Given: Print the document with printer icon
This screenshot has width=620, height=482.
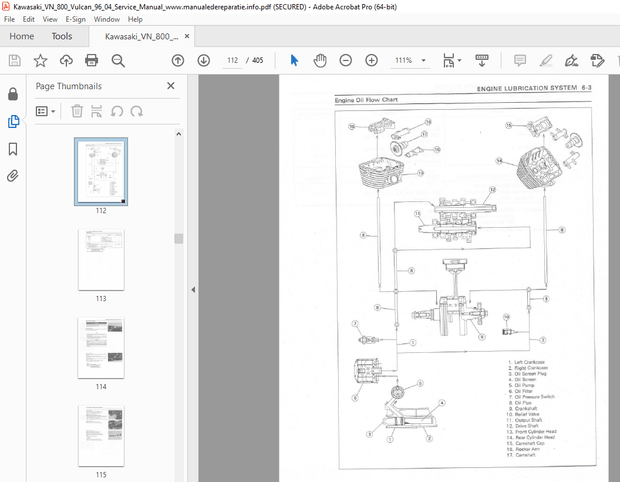Looking at the screenshot, I should click(x=91, y=60).
